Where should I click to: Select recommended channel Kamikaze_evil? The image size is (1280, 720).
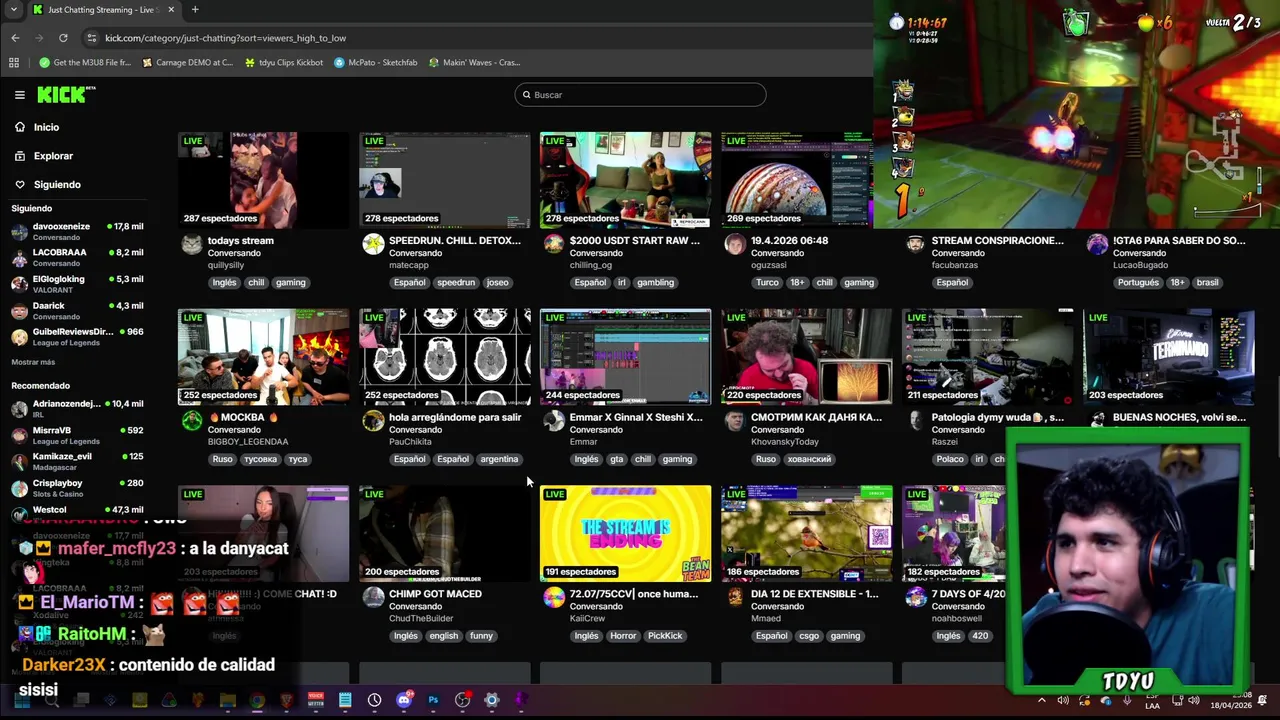pyautogui.click(x=78, y=461)
